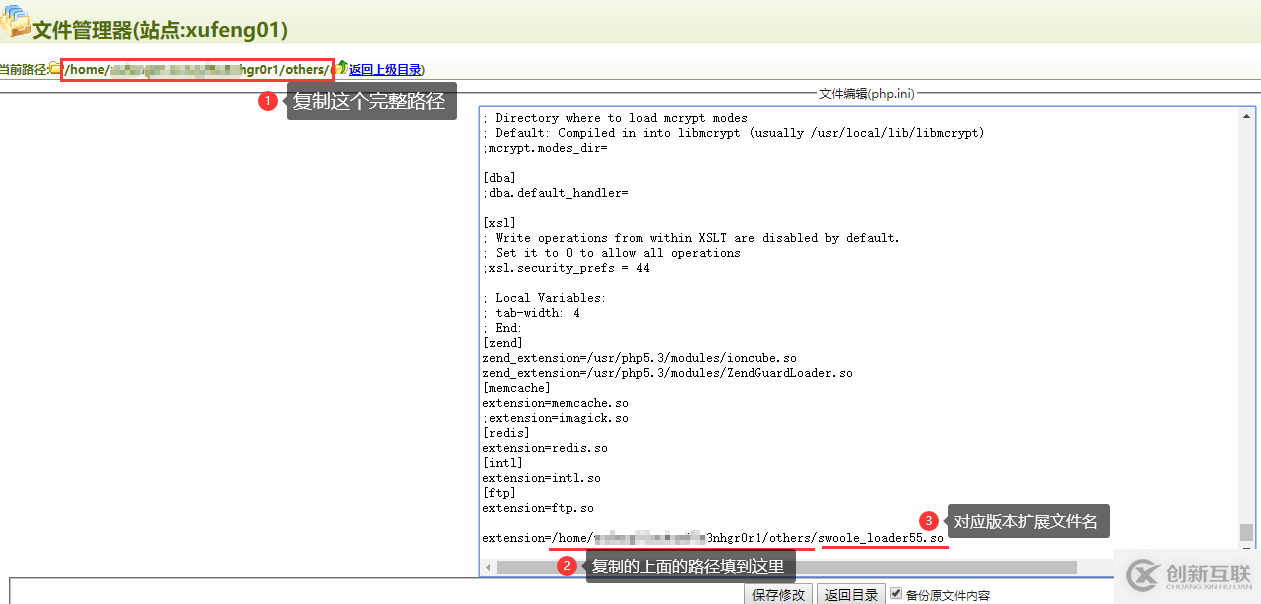Click the [intl] section header line
Viewport: 1261px width, 604px height.
(x=502, y=463)
